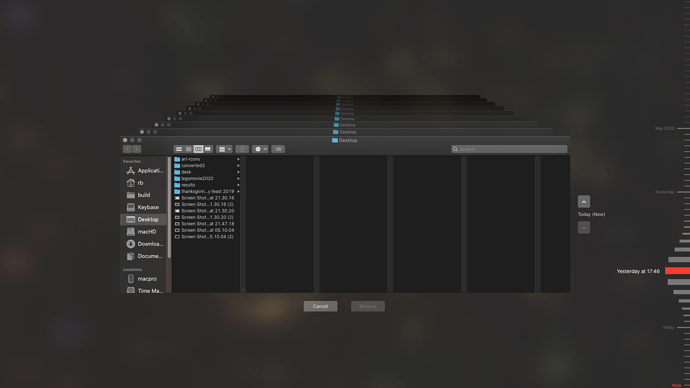This screenshot has height=388, width=690.
Task: Open Applications in the sidebar
Action: (x=143, y=171)
